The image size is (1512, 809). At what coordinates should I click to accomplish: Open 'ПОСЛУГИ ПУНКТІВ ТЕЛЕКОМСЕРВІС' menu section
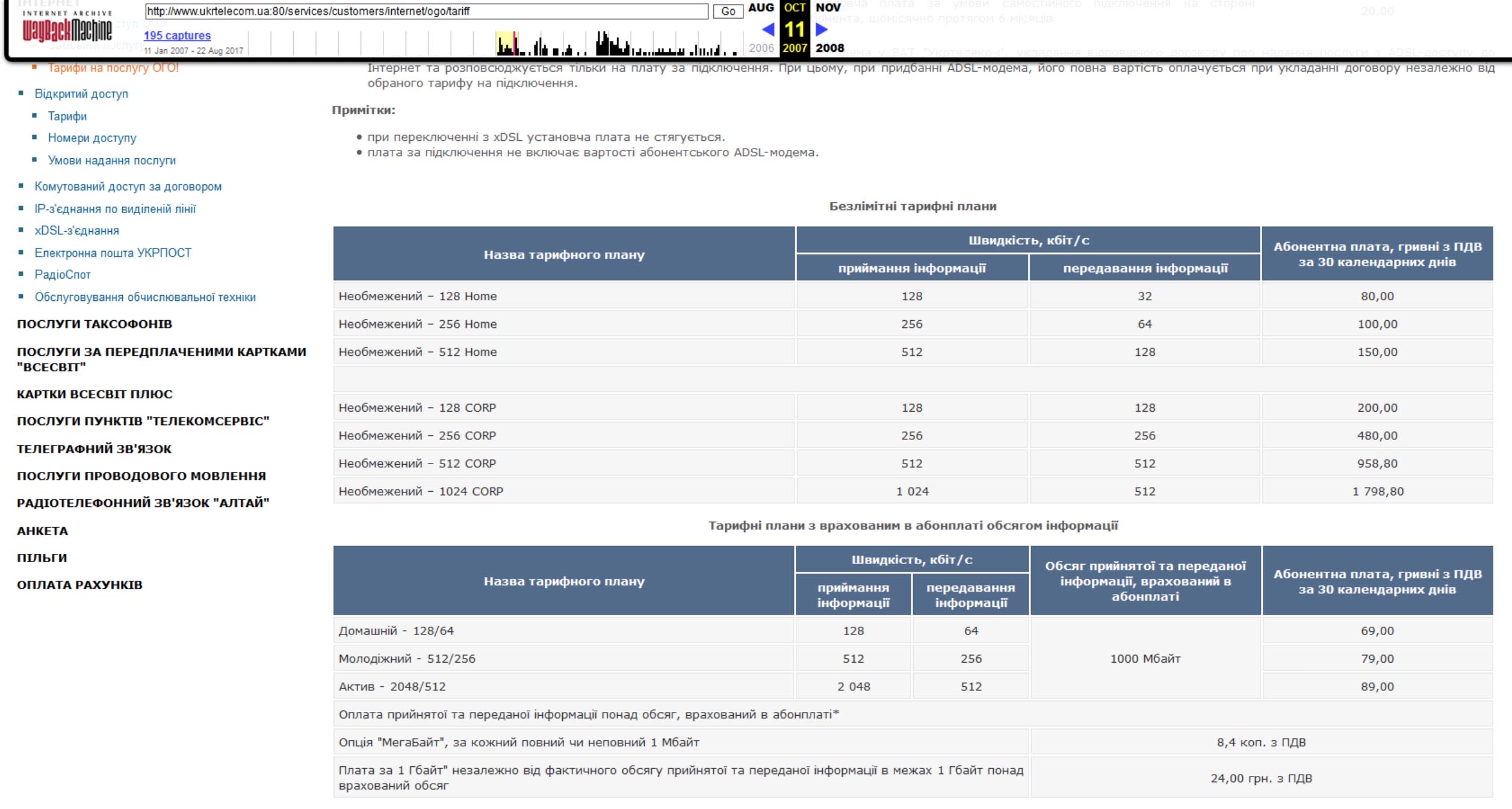point(143,421)
